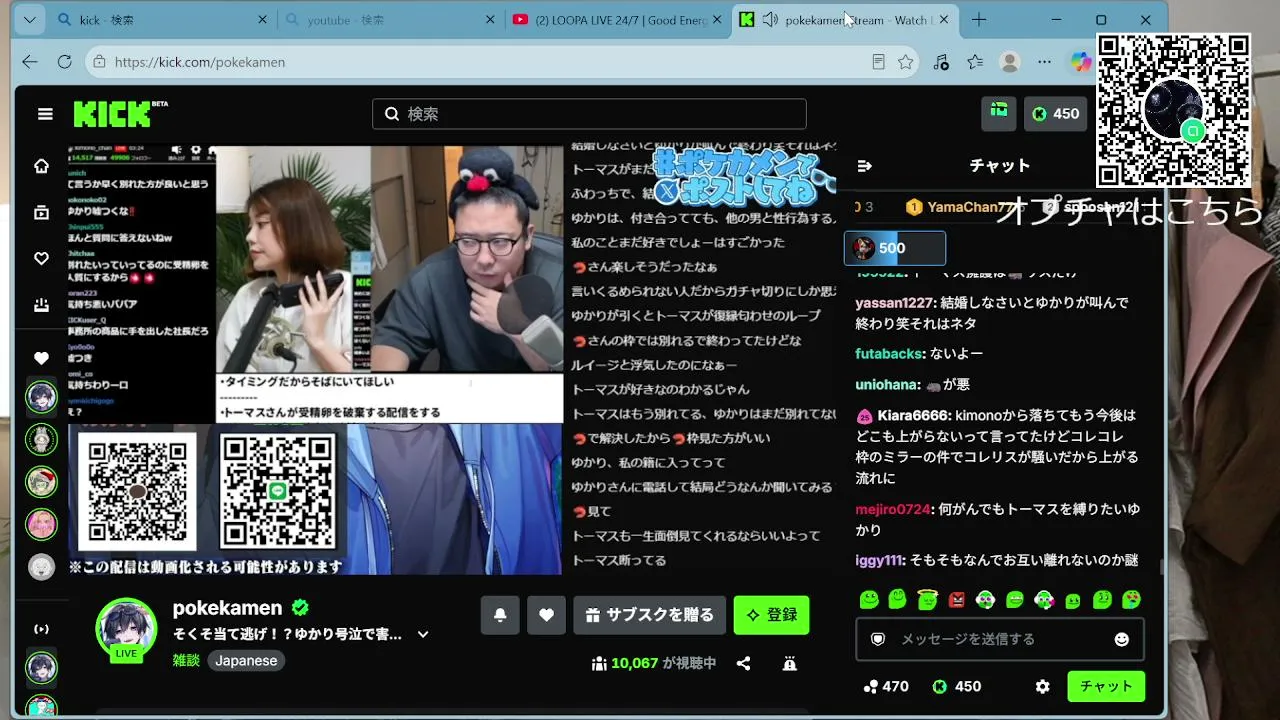
Task: Click the 450 KICKs balance button in header
Action: [1056, 114]
